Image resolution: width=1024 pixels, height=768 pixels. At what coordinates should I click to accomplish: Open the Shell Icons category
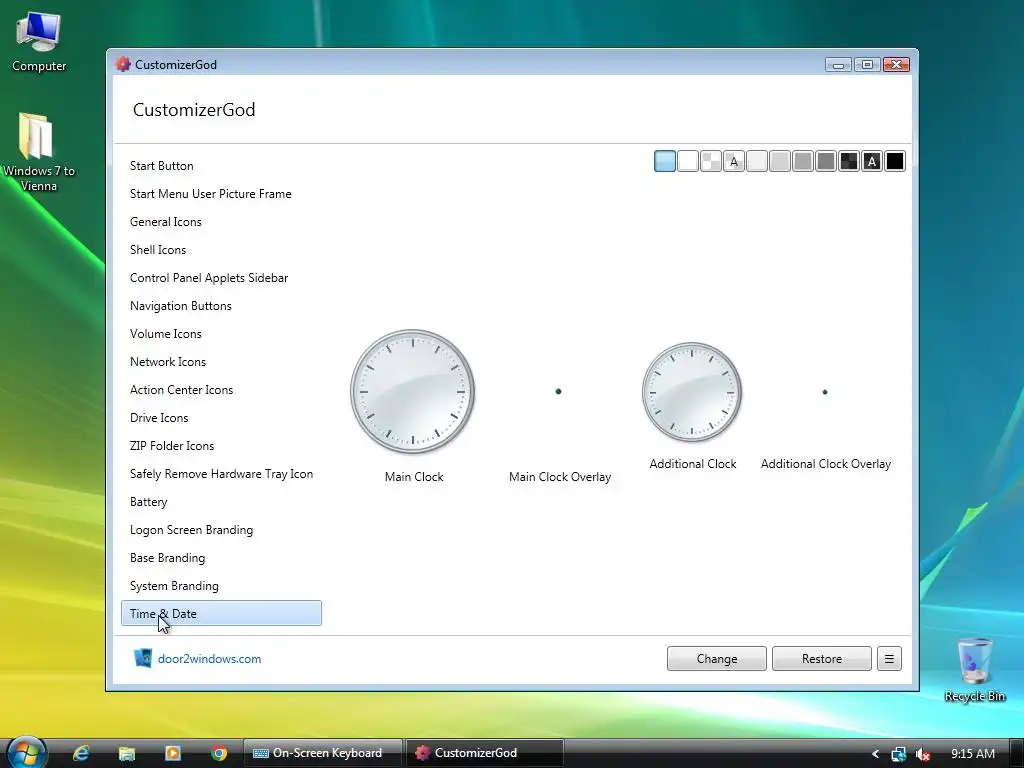221,250
